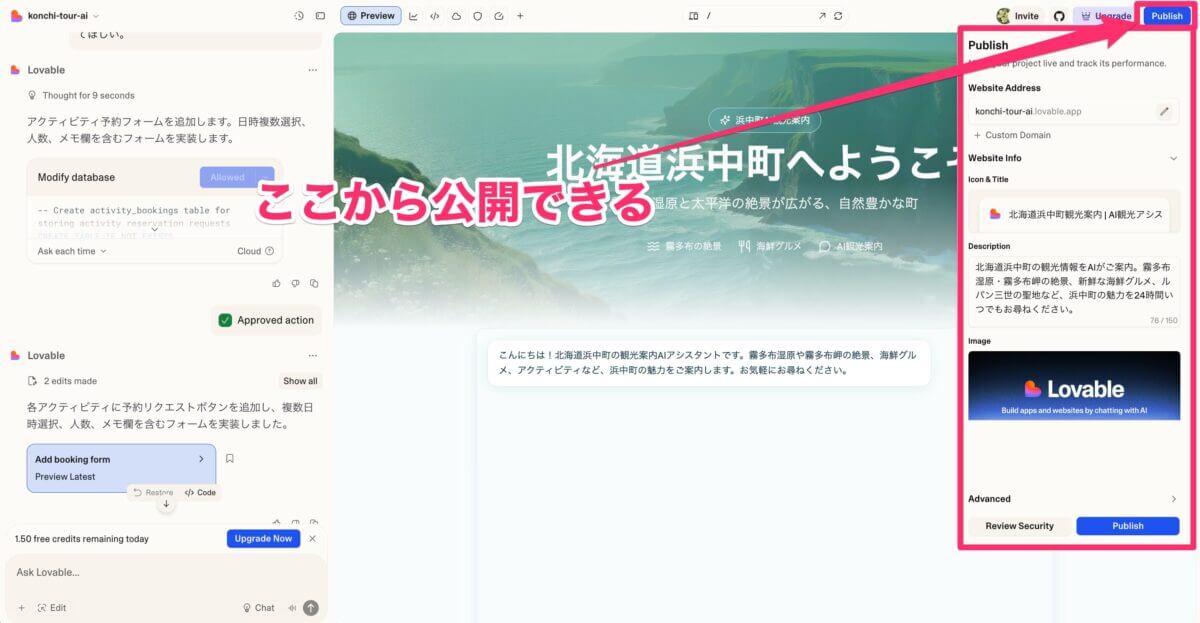Screen dimensions: 1200x623
Task: Collapse the Website Info section
Action: point(1173,158)
